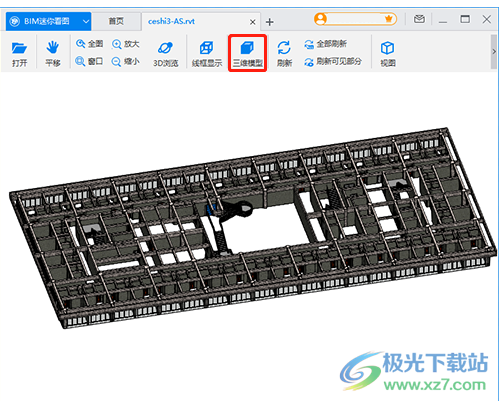Maximize the application window
This screenshot has height=401, width=499.
pyautogui.click(x=465, y=19)
